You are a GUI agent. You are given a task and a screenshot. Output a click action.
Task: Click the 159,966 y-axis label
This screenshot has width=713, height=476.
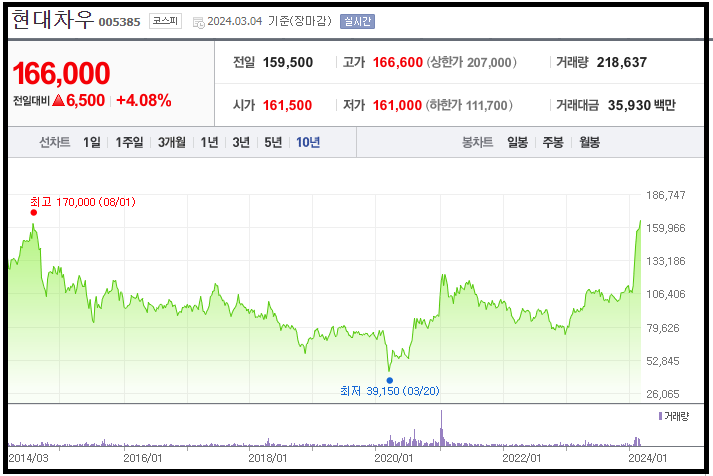tap(666, 228)
